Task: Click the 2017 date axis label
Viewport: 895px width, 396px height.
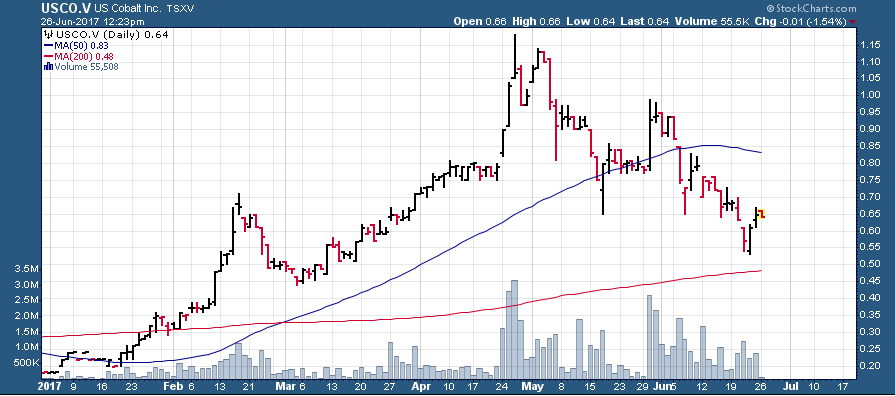Action: click(51, 386)
